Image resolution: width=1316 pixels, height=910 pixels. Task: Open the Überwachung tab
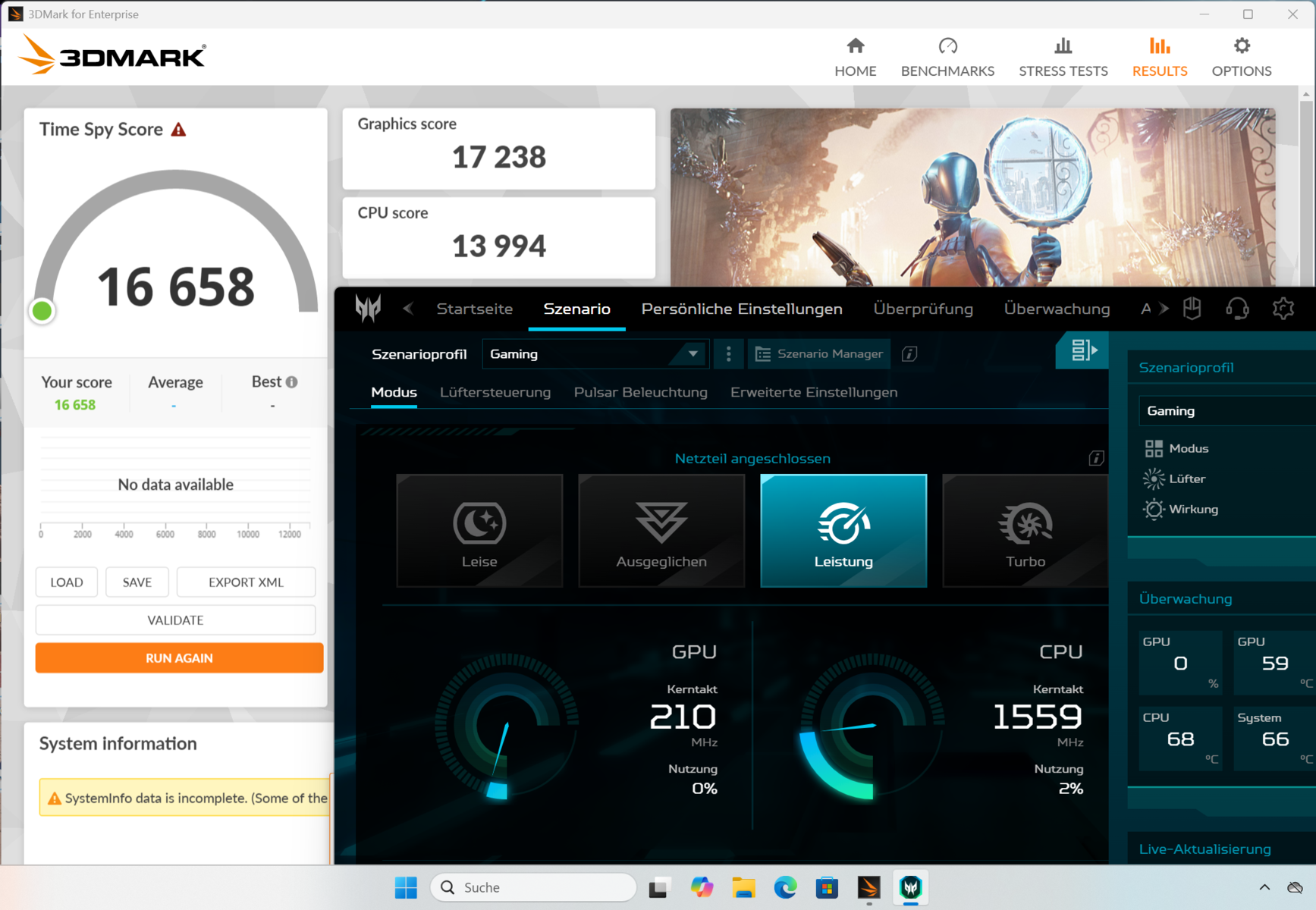[1057, 309]
